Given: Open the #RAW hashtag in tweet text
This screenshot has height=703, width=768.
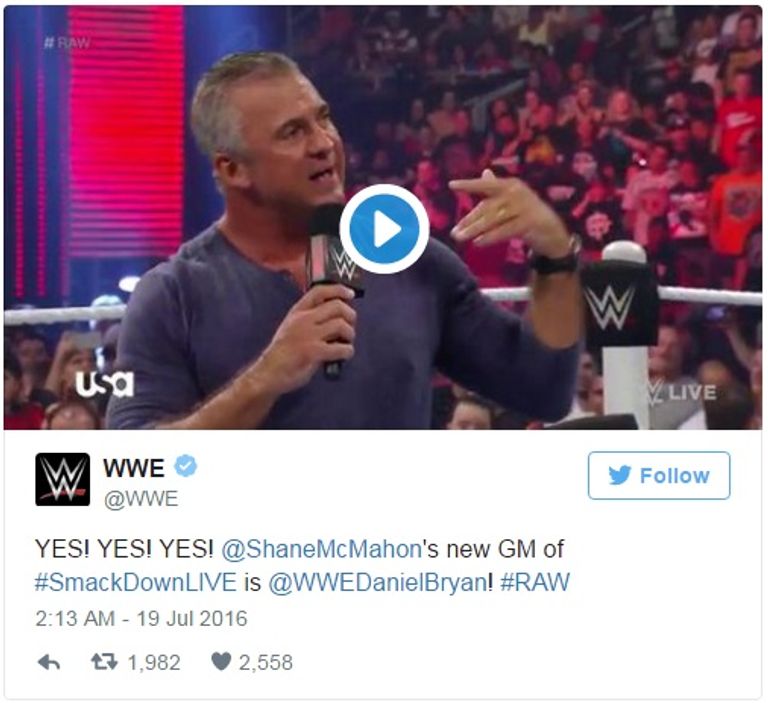Looking at the screenshot, I should pyautogui.click(x=535, y=582).
